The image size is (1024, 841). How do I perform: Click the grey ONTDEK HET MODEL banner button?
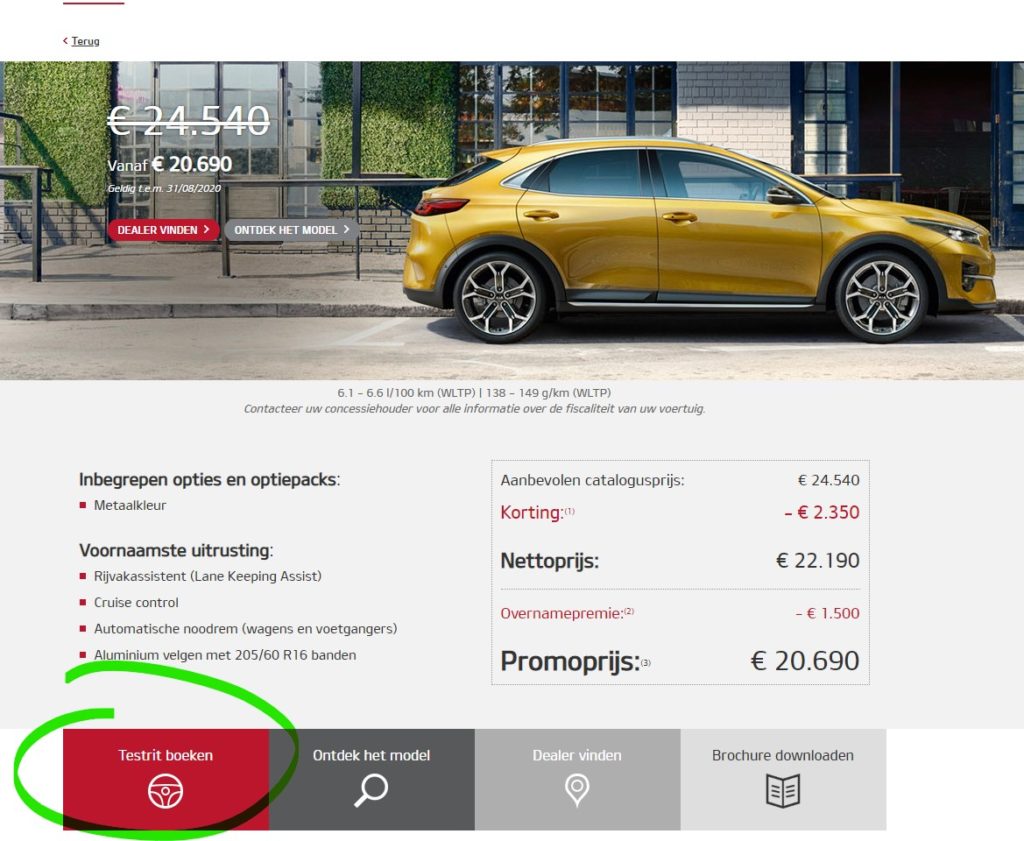[x=292, y=230]
